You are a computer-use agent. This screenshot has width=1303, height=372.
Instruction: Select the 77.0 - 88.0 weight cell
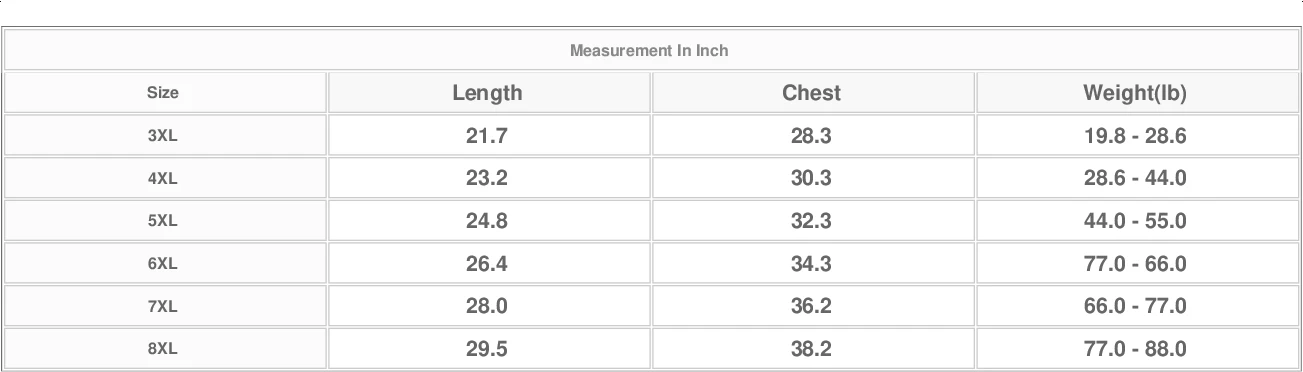coord(1135,349)
